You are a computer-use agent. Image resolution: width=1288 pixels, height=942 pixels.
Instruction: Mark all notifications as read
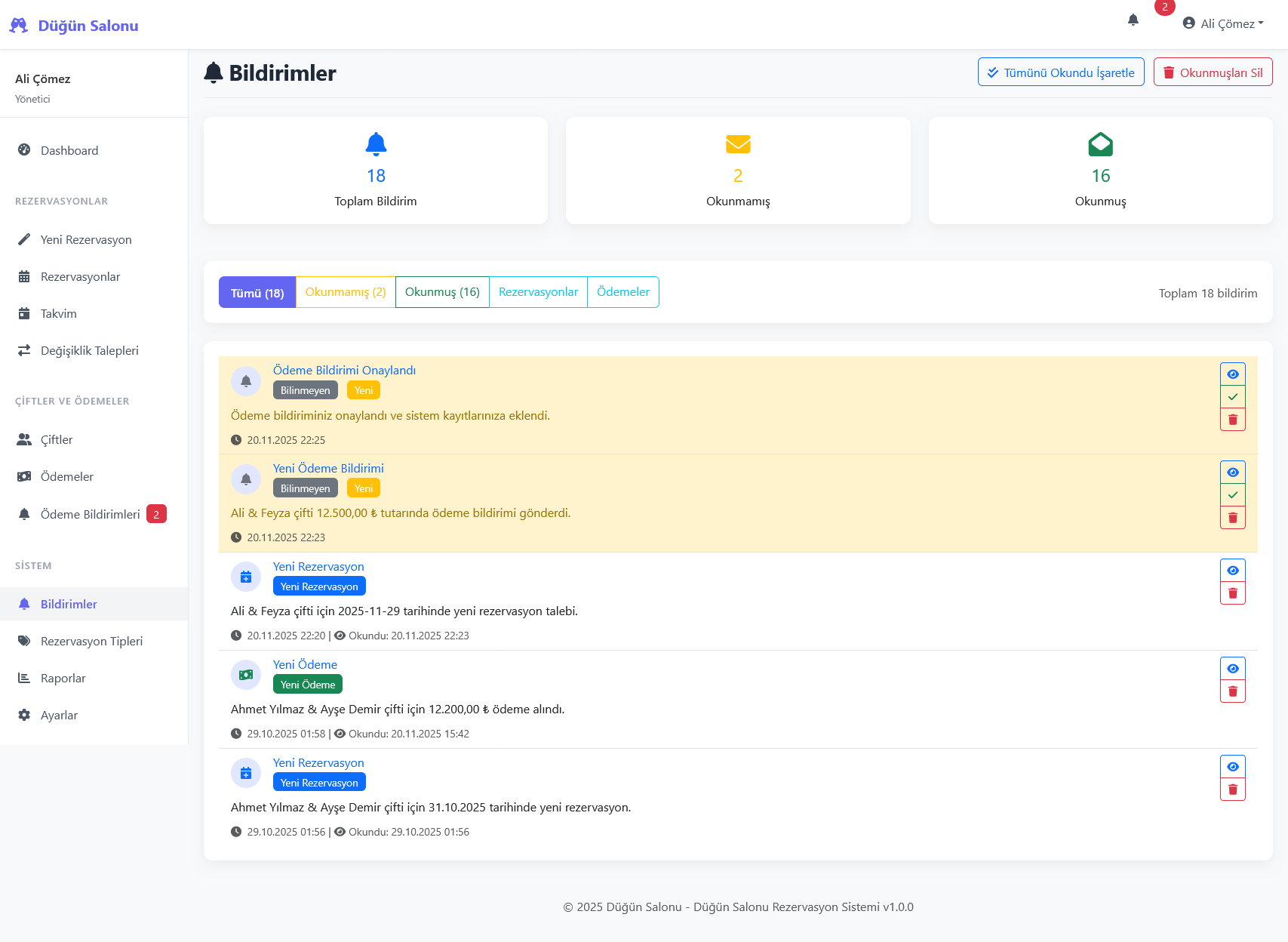pyautogui.click(x=1060, y=72)
